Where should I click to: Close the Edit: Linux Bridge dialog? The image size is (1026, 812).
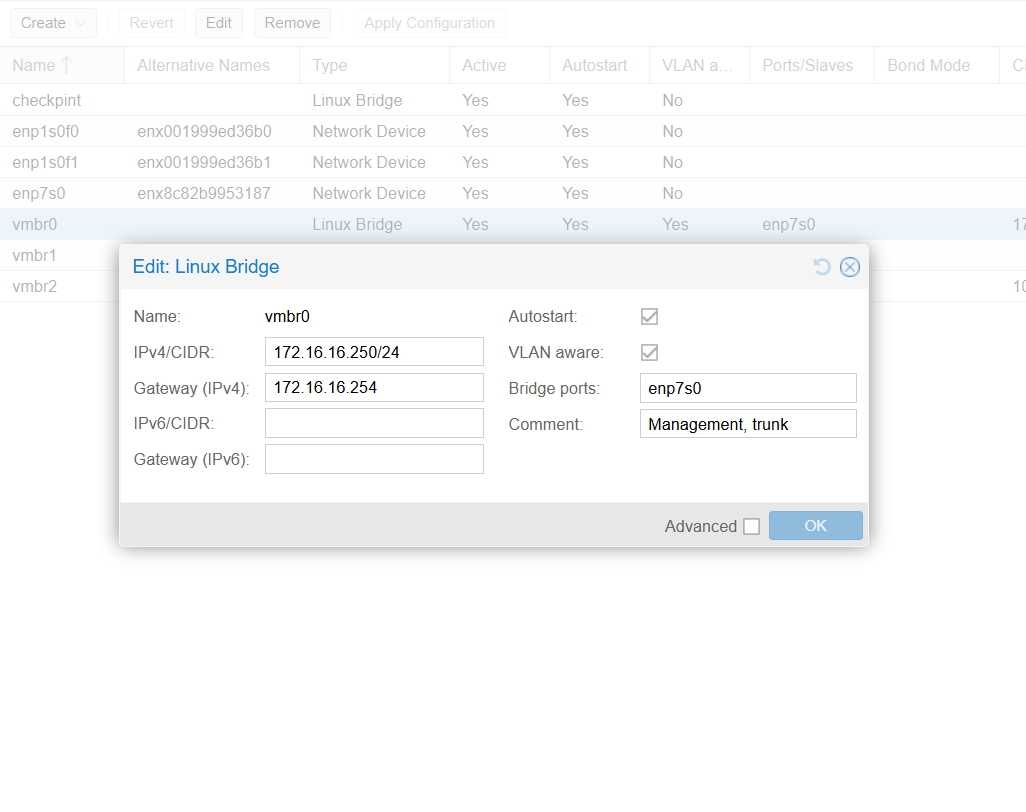point(849,267)
